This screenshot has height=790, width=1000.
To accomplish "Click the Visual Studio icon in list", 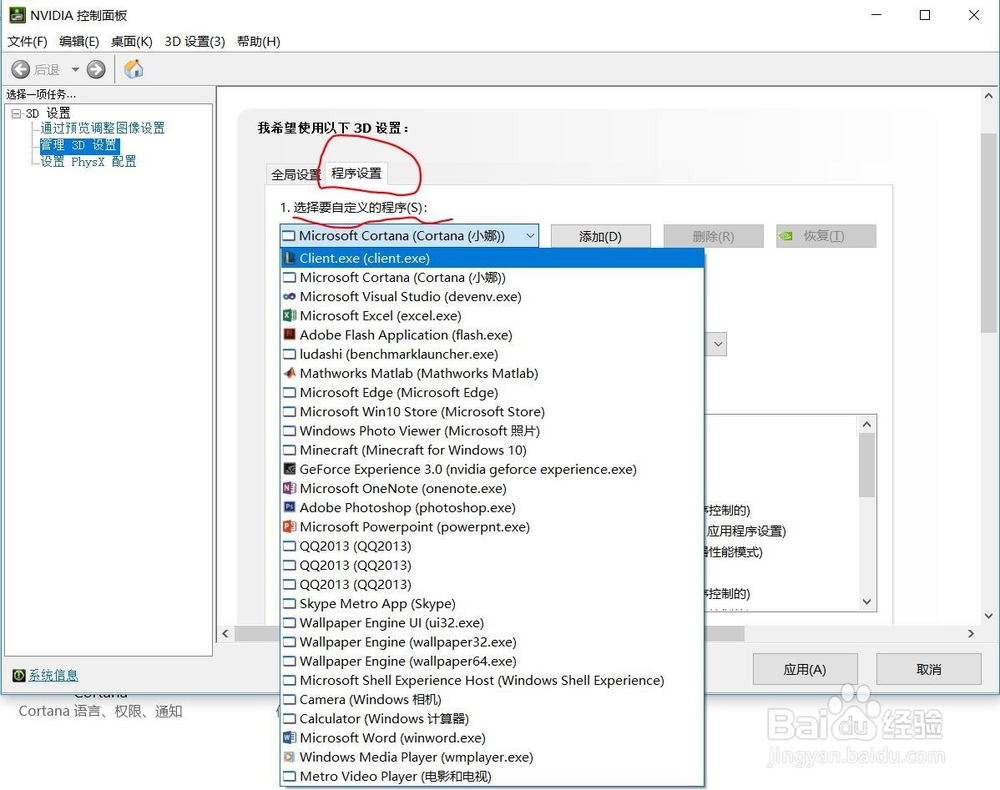I will tap(289, 296).
